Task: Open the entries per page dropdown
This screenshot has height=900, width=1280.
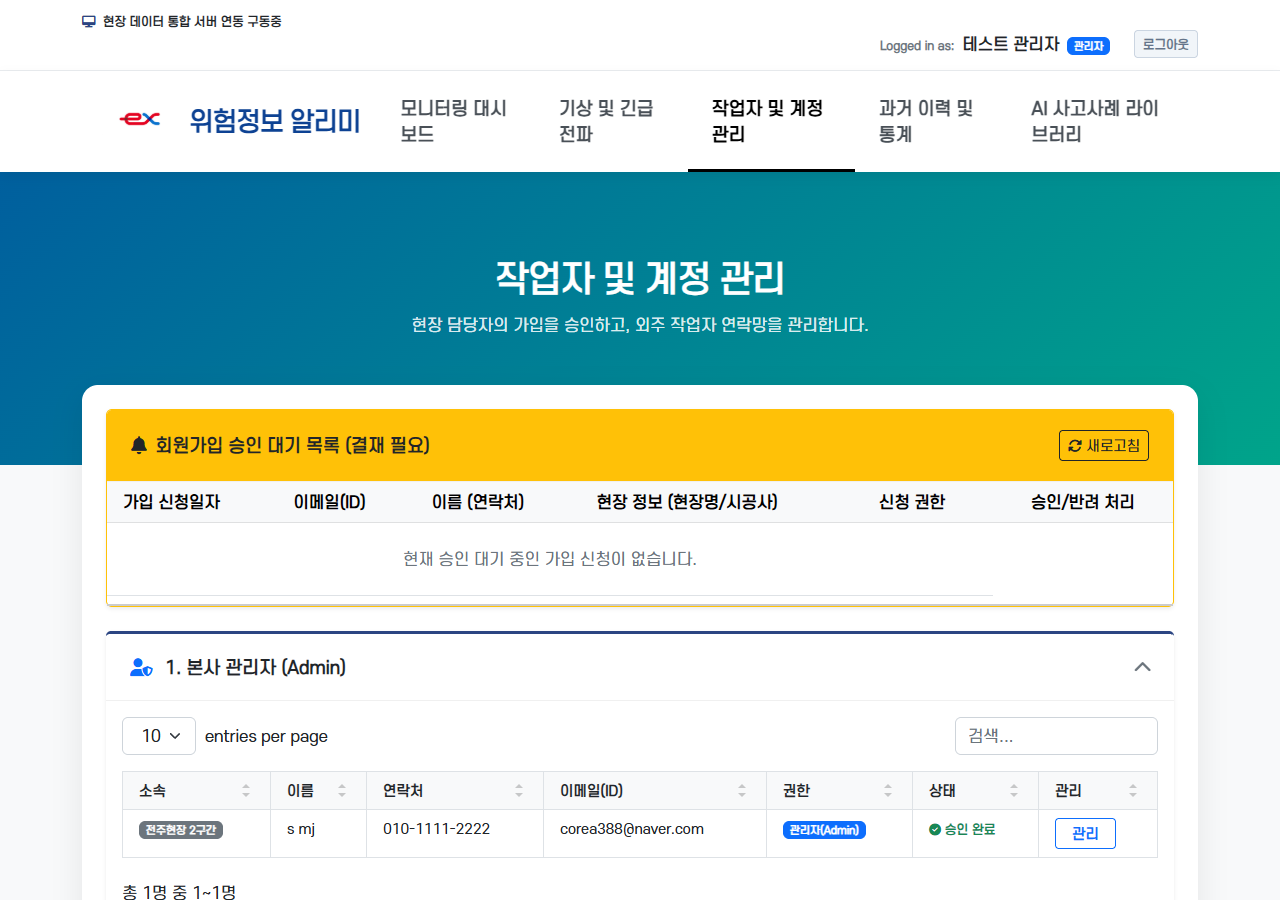Action: pyautogui.click(x=159, y=736)
